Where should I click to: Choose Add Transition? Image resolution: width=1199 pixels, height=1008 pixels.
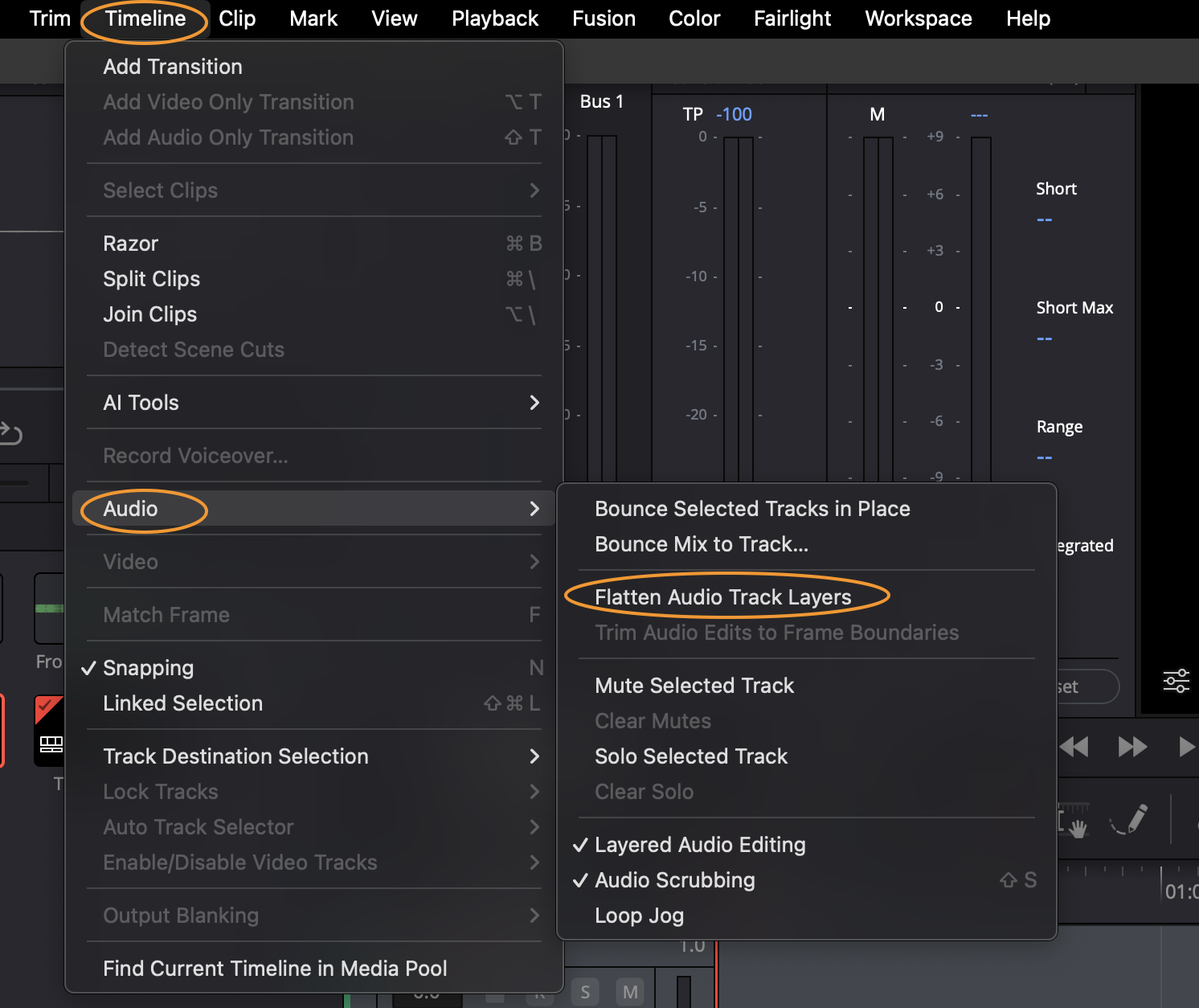(314, 67)
